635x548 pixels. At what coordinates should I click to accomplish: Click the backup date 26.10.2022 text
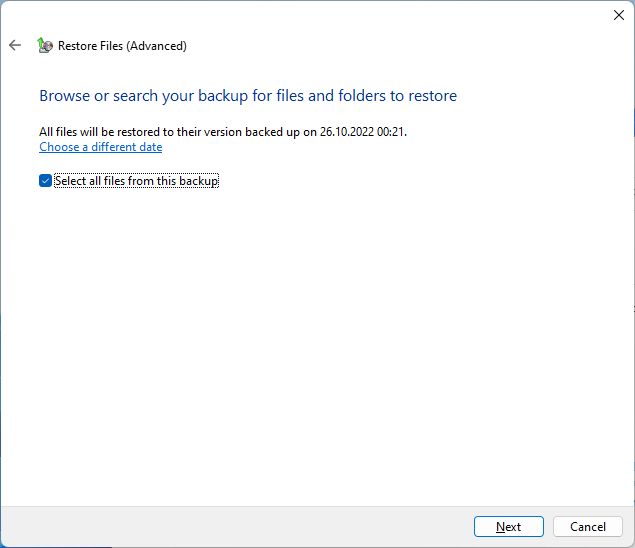347,132
